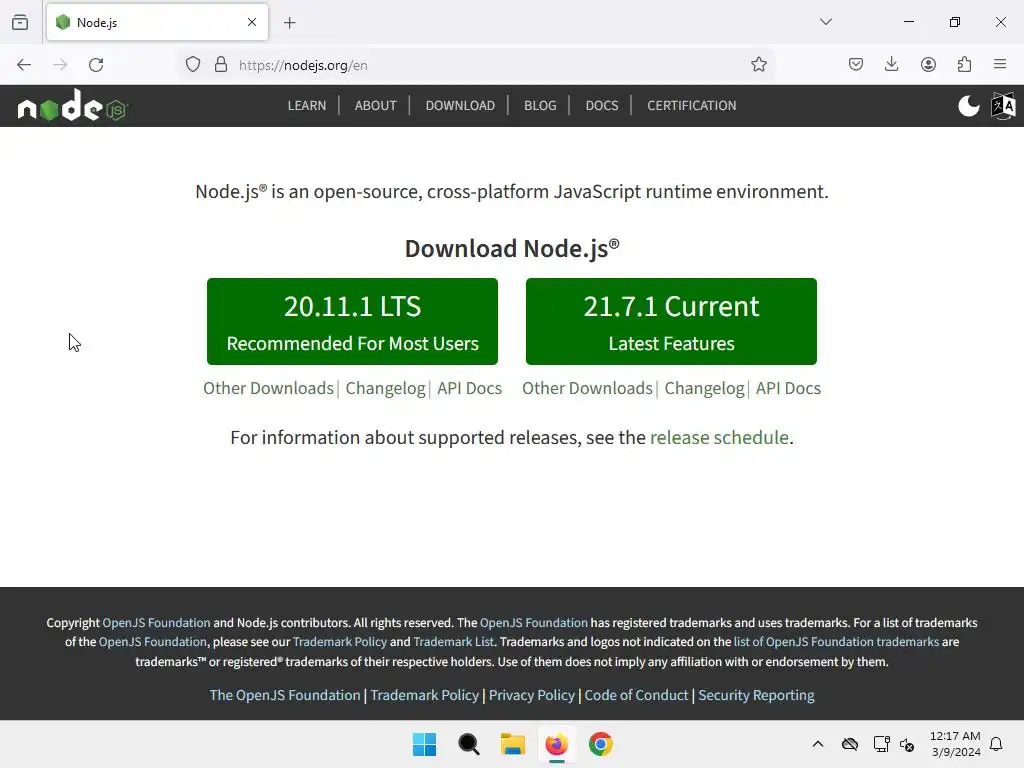Viewport: 1024px width, 768px height.
Task: Go back using the back arrow
Action: click(x=24, y=65)
